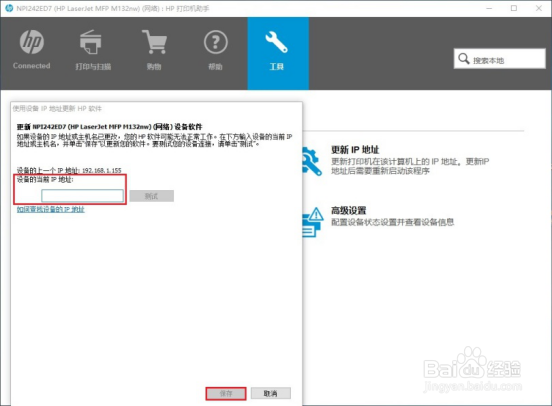Select the 工具 tools tab
This screenshot has height=406, width=552.
[x=278, y=54]
